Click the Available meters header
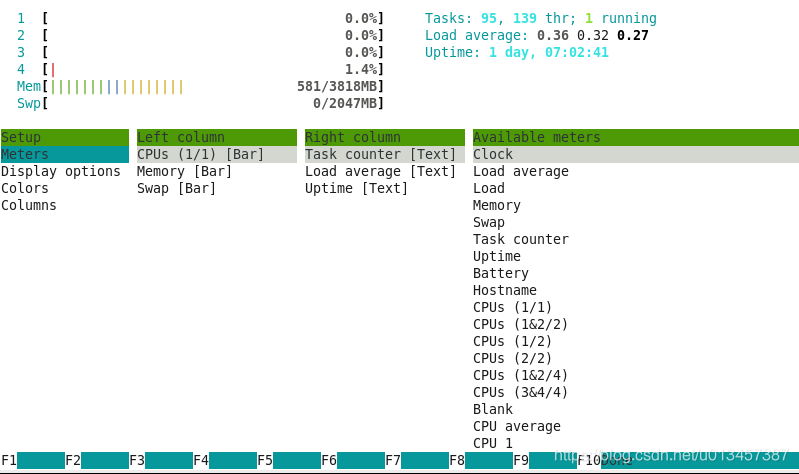 tap(635, 138)
